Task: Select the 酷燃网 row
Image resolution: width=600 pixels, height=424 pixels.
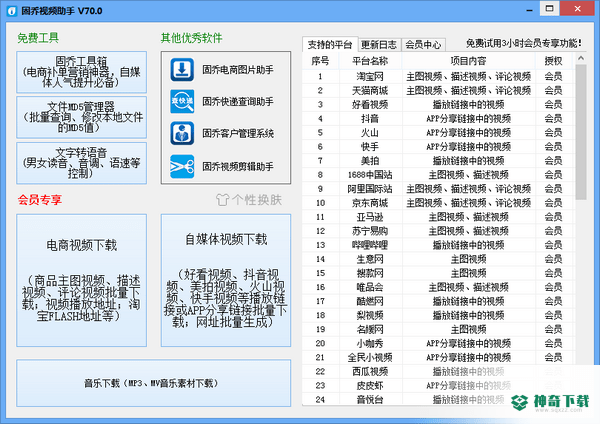Action: coord(439,301)
